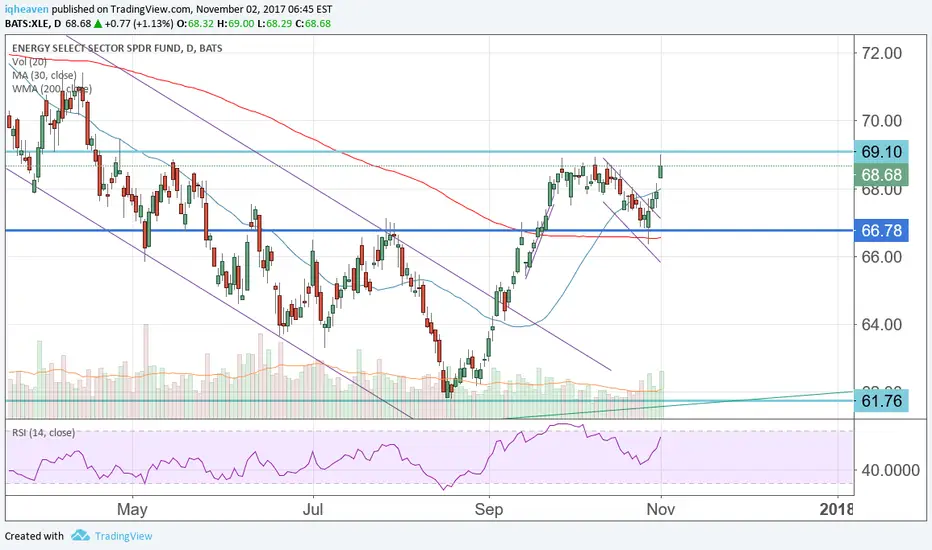Screen dimensions: 932x550
Task: Select the MA (30, close) indicator label
Action: (x=44, y=76)
